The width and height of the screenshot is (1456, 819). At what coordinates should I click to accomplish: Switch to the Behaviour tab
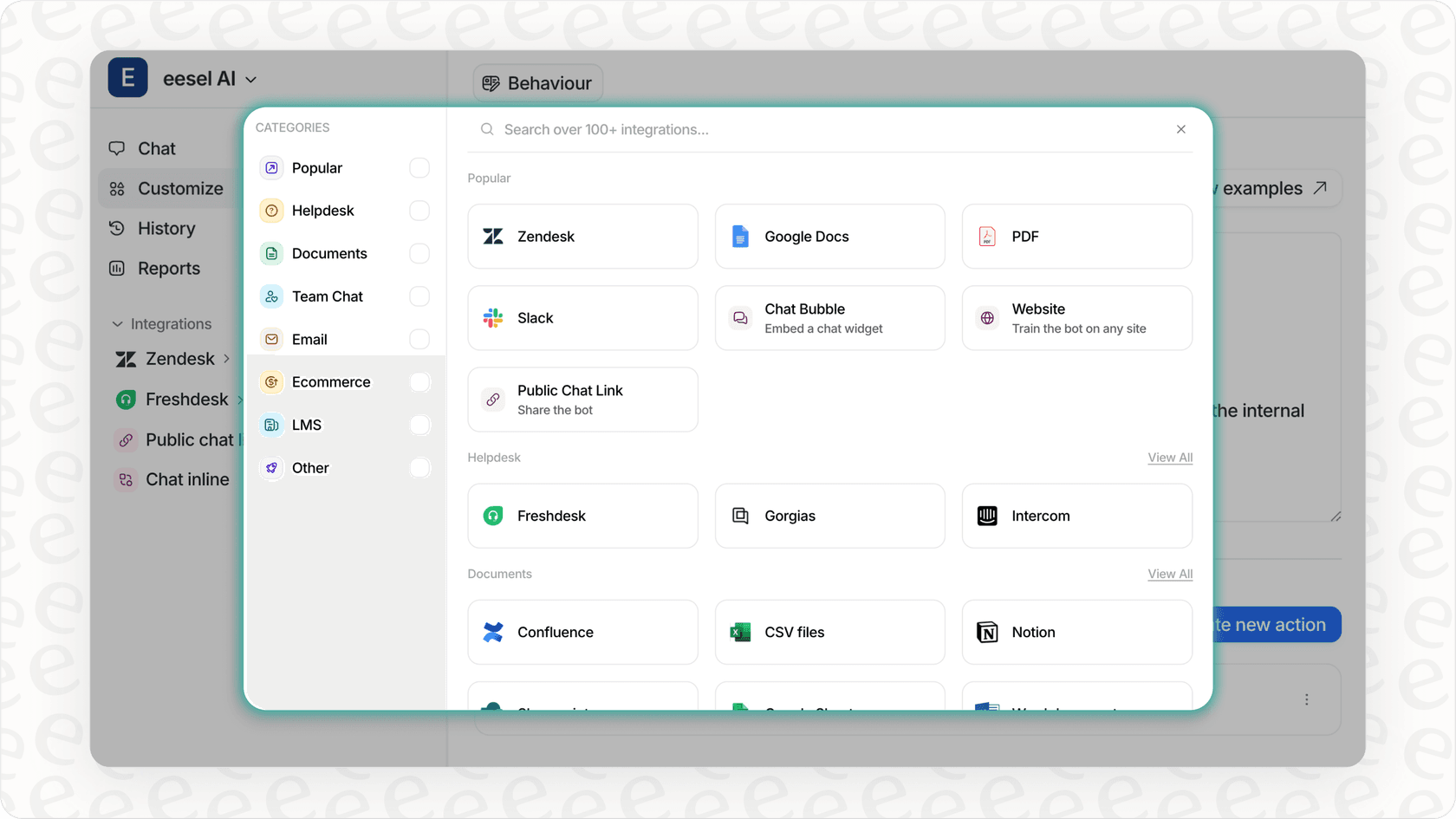(537, 82)
